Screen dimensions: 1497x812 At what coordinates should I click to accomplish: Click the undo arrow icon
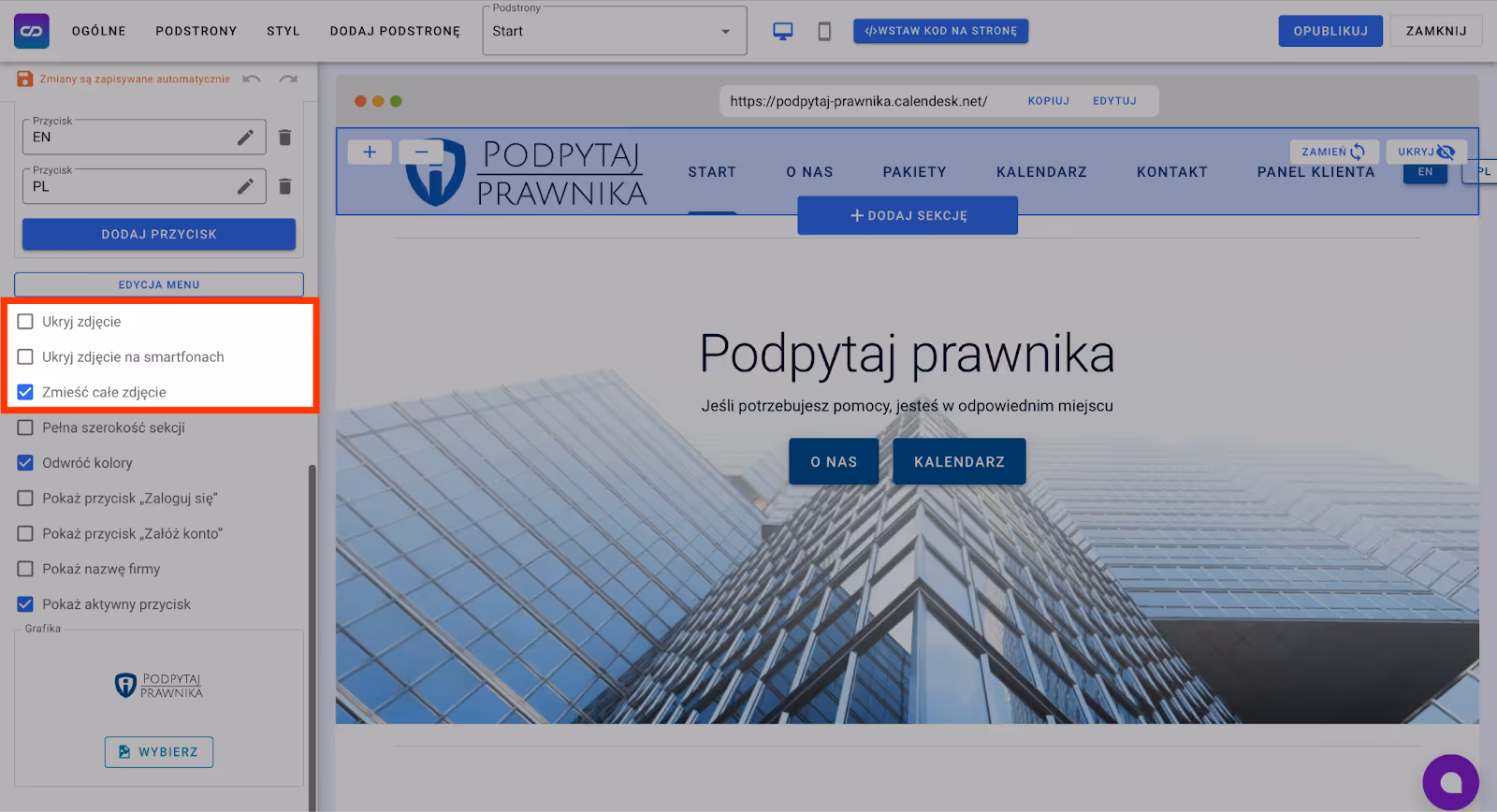pos(252,79)
